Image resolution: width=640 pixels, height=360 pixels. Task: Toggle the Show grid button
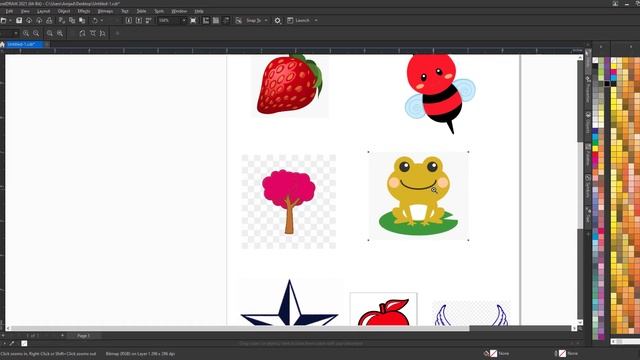coord(216,20)
